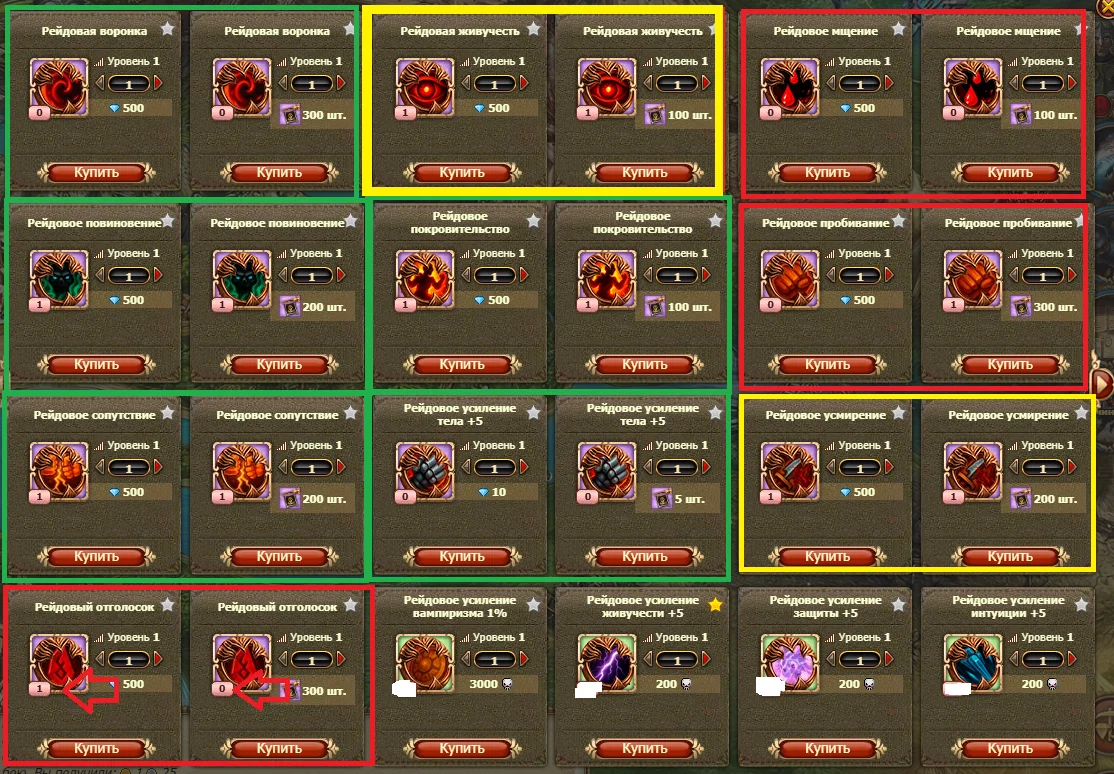
Task: Click Купить under Рейдовое усиление защиты +5
Action: (827, 748)
